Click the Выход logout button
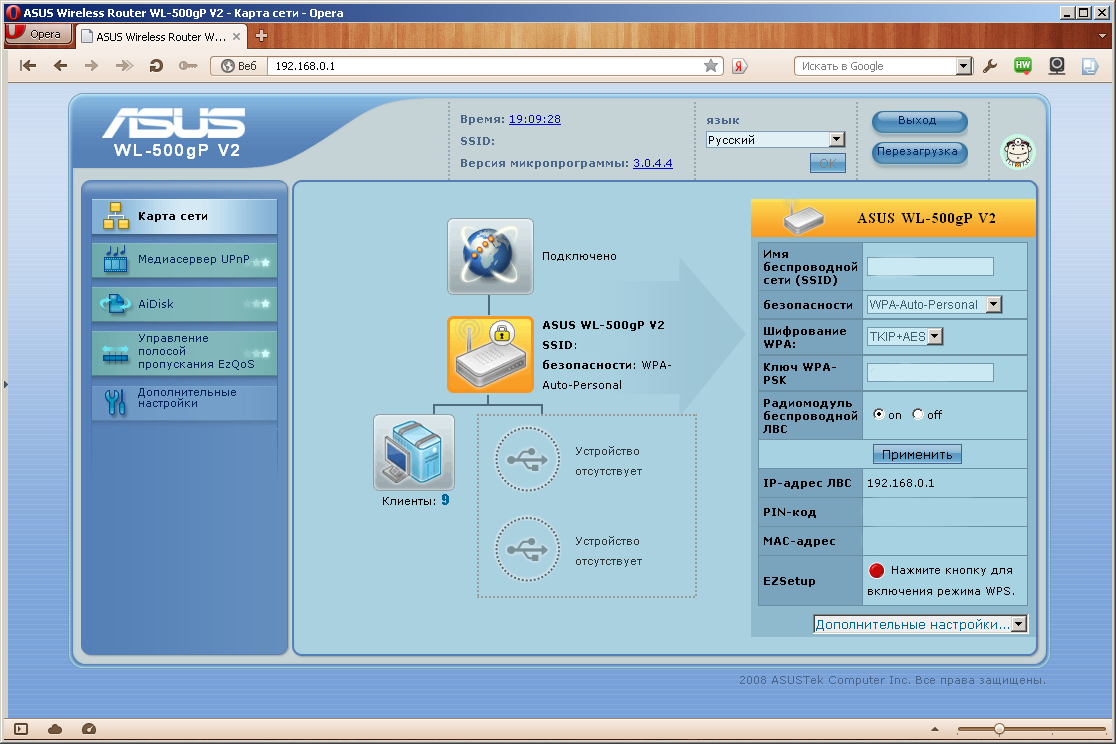 coord(919,121)
